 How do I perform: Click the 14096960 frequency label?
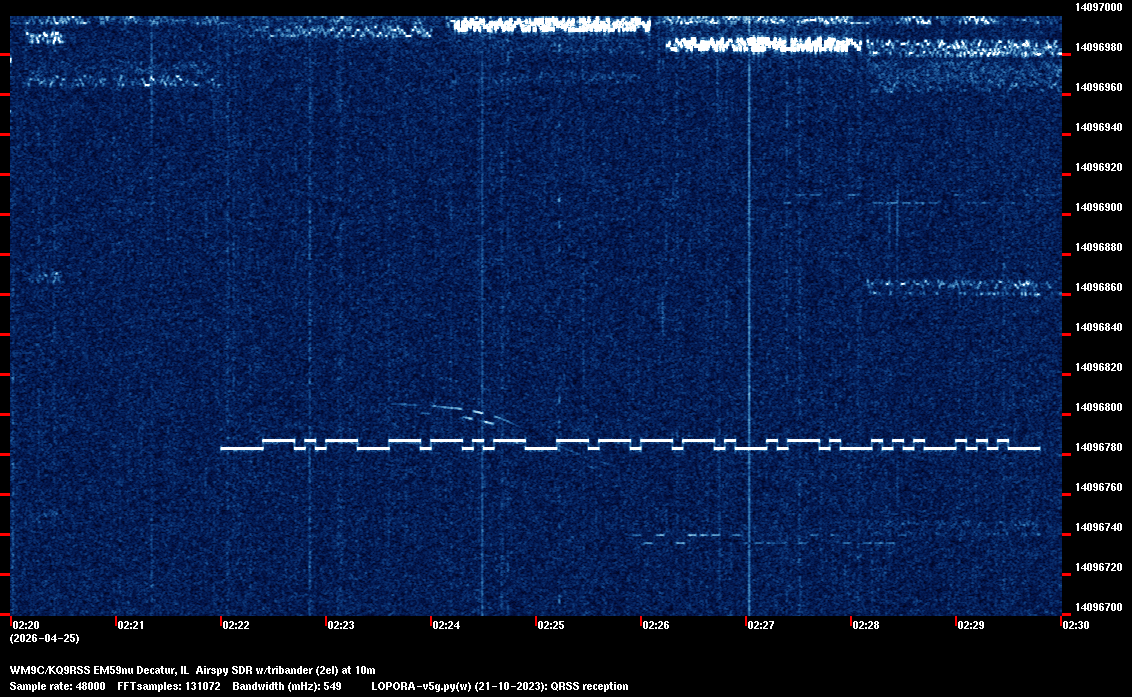(1099, 87)
